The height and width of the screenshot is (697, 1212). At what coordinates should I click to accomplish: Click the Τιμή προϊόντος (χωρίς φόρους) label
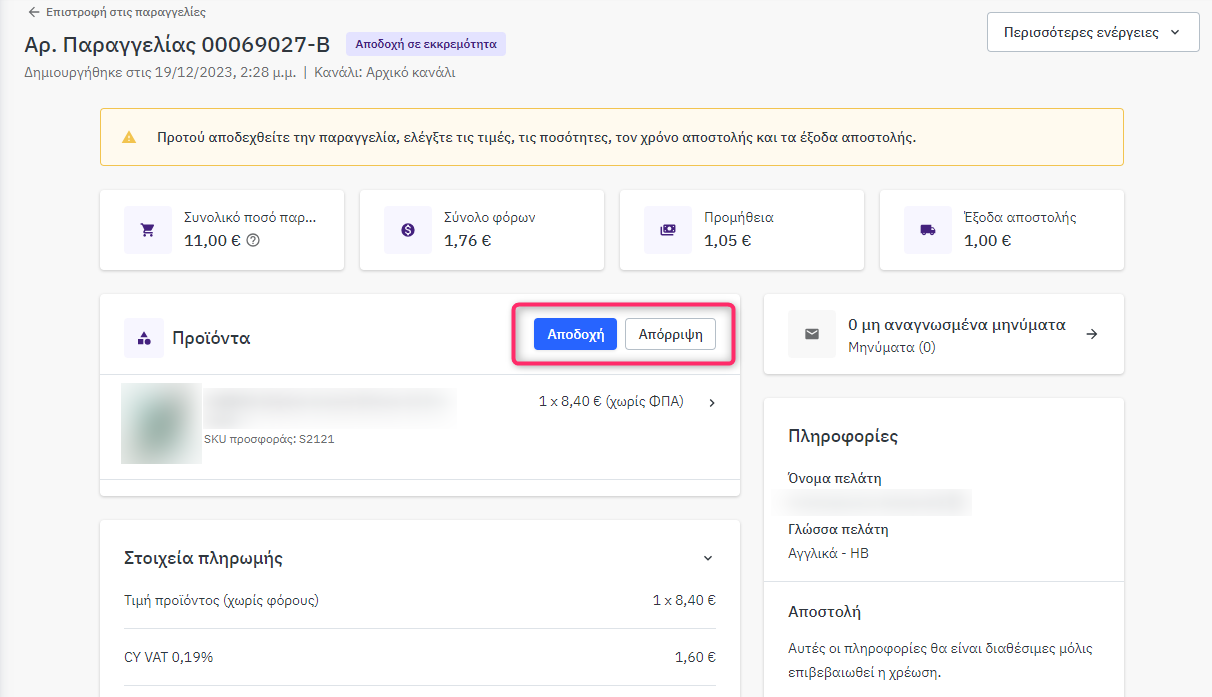click(x=221, y=600)
